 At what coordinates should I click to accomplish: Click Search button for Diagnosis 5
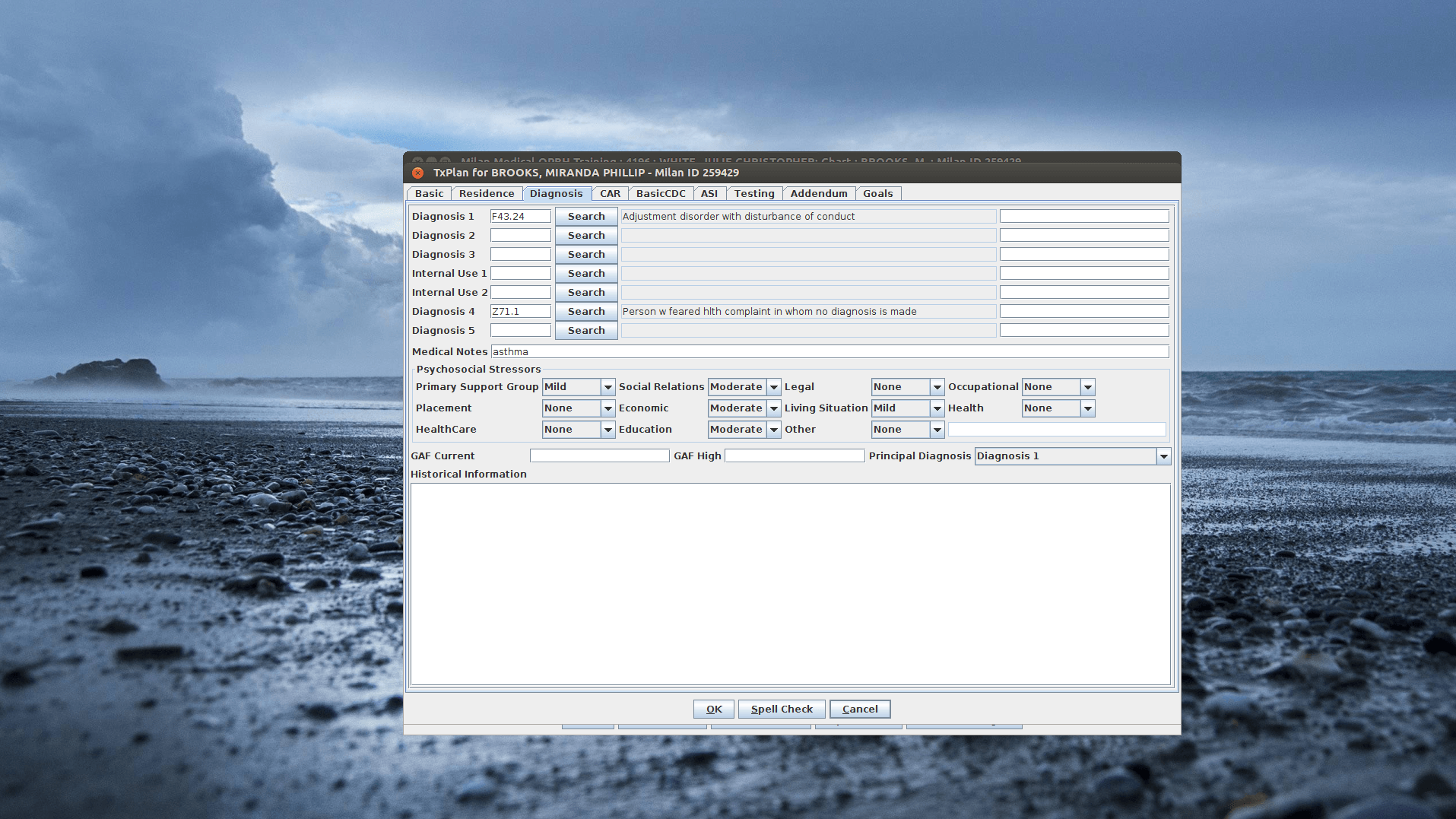click(x=586, y=331)
